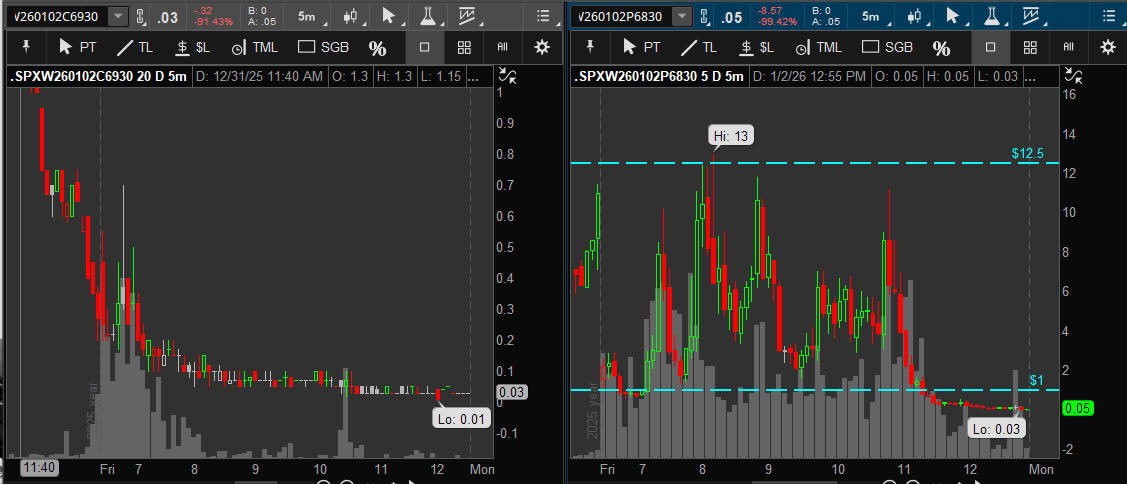Switch to grid view layout in left chart
The width and height of the screenshot is (1127, 484).
point(464,47)
